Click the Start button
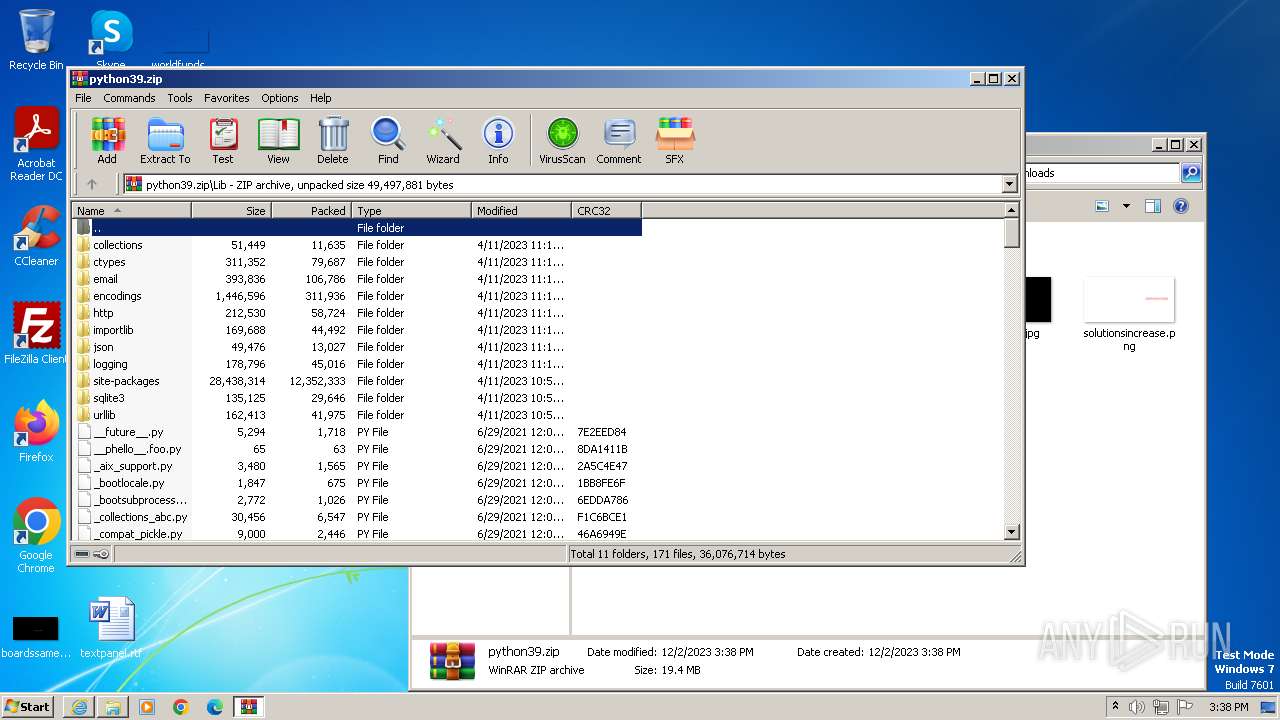The height and width of the screenshot is (720, 1280). [x=28, y=706]
